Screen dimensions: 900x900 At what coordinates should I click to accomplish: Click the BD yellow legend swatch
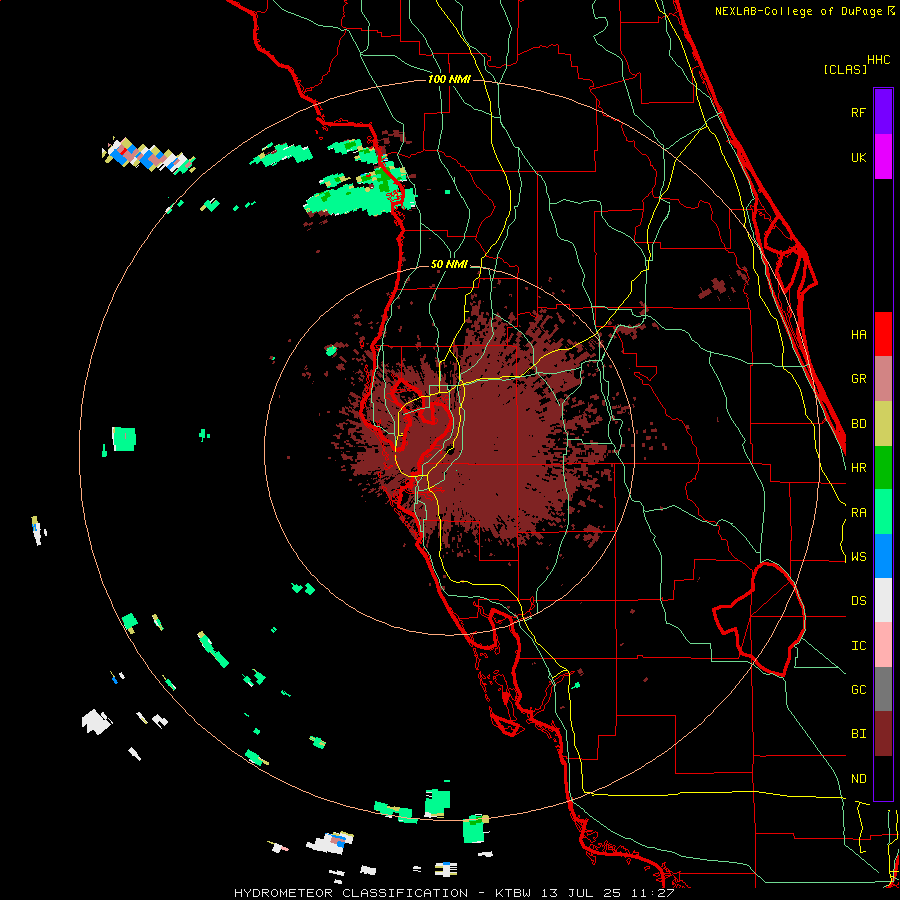click(883, 424)
